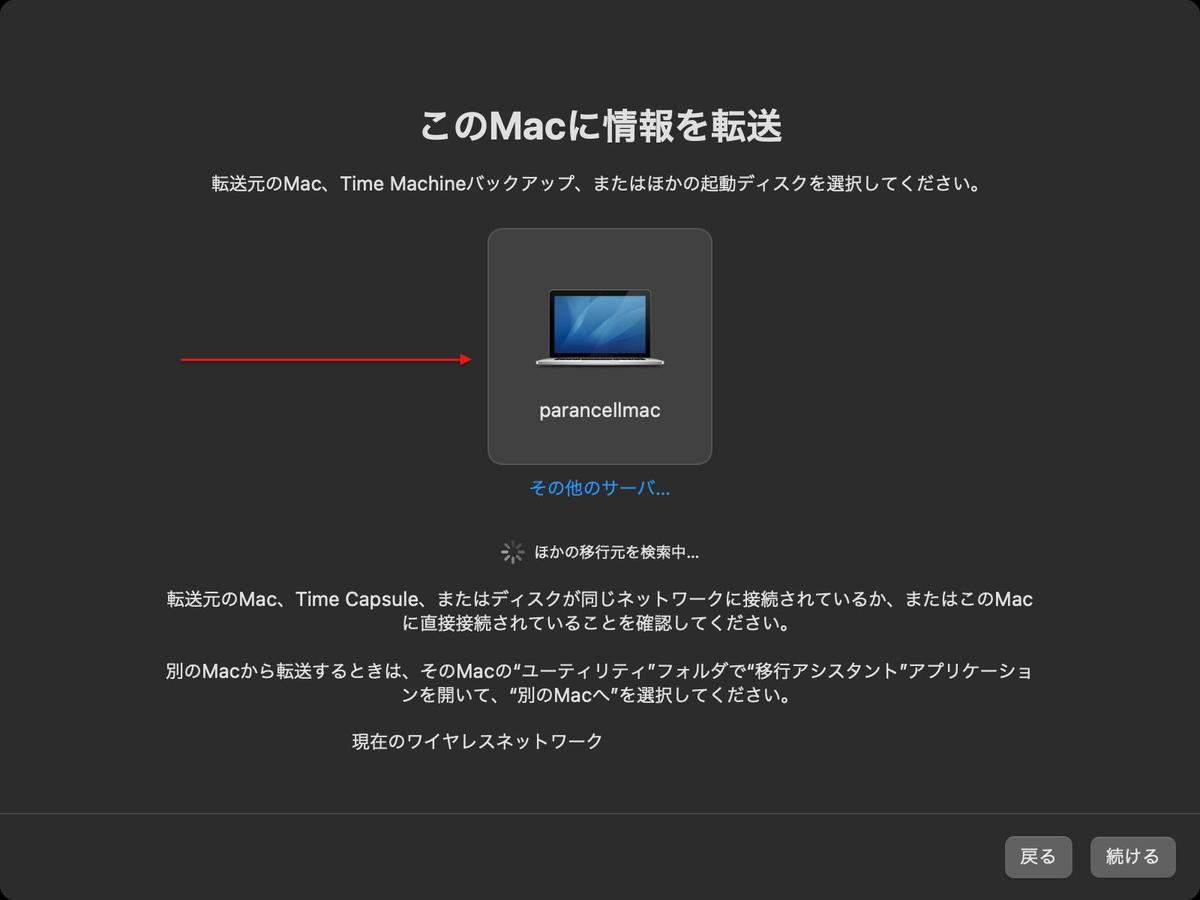Select the parancellmac laptop icon

click(x=600, y=328)
